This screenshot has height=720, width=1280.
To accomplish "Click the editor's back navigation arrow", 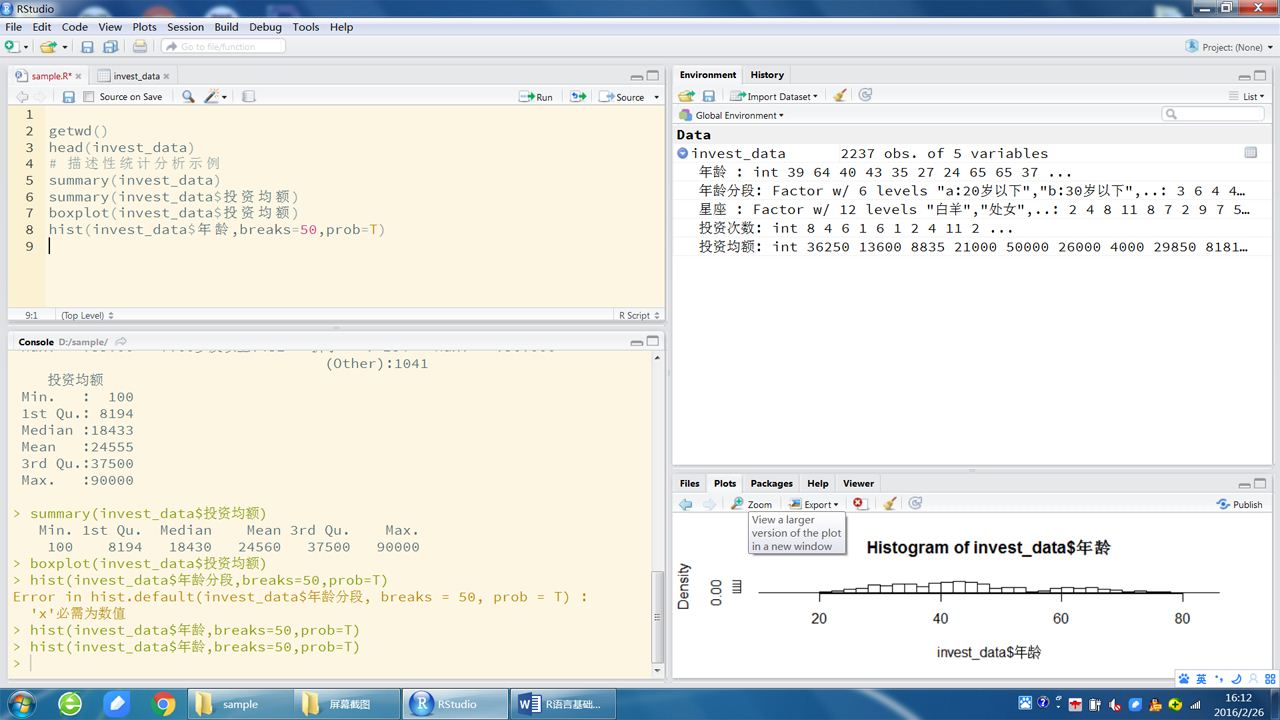I will point(21,97).
